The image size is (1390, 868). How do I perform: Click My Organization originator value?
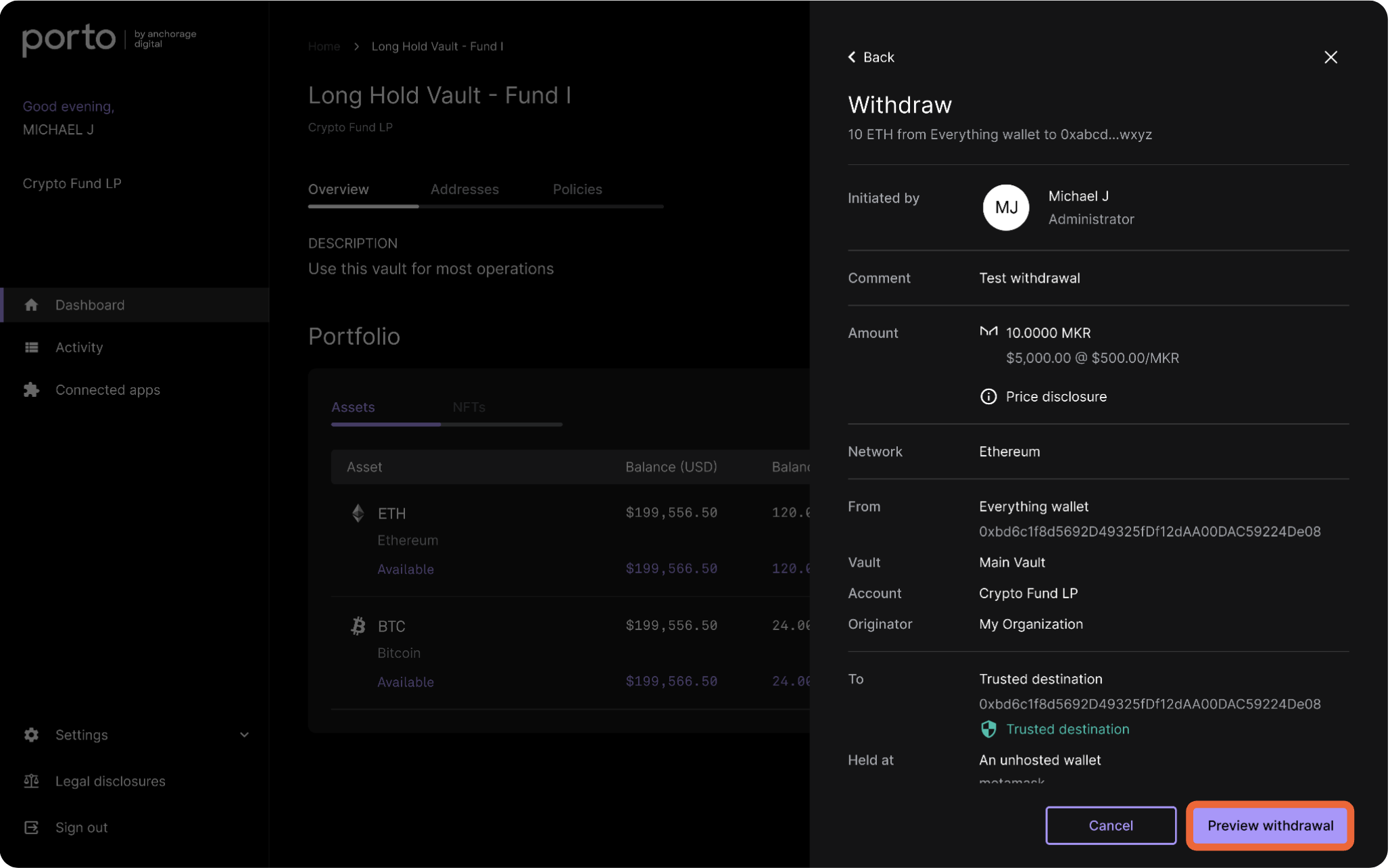tap(1031, 624)
